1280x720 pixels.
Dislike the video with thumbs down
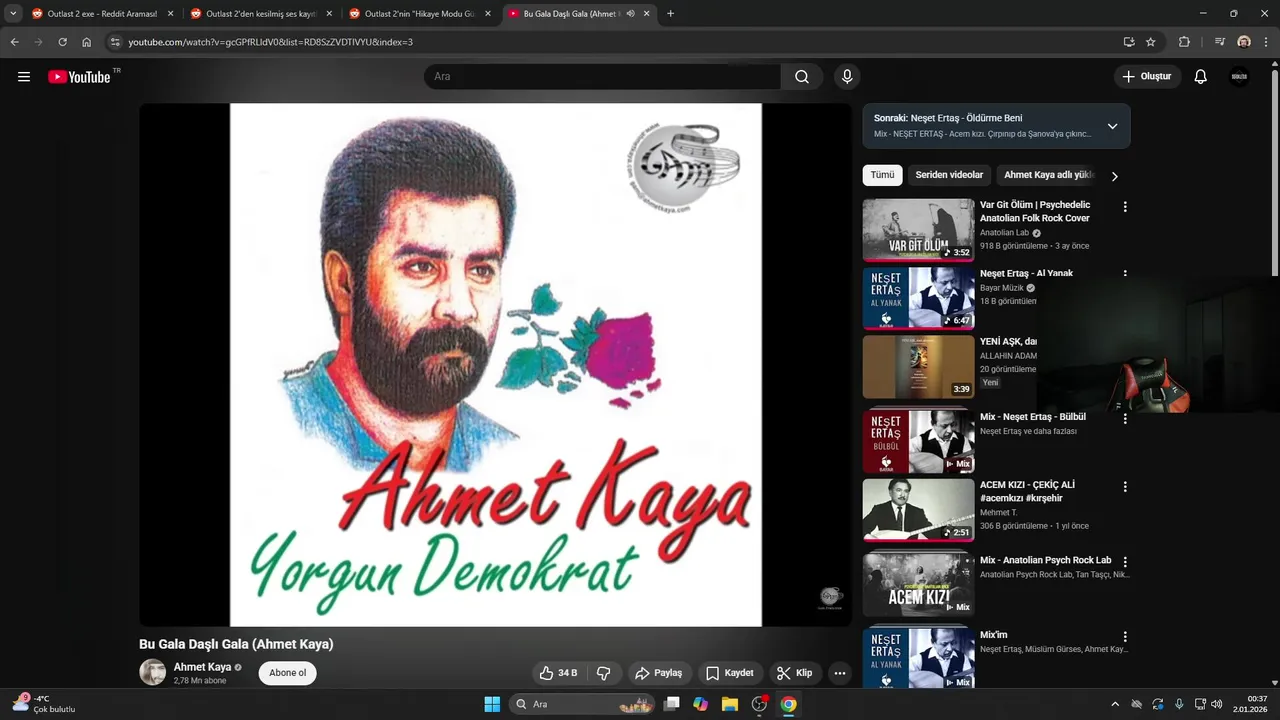pyautogui.click(x=603, y=673)
